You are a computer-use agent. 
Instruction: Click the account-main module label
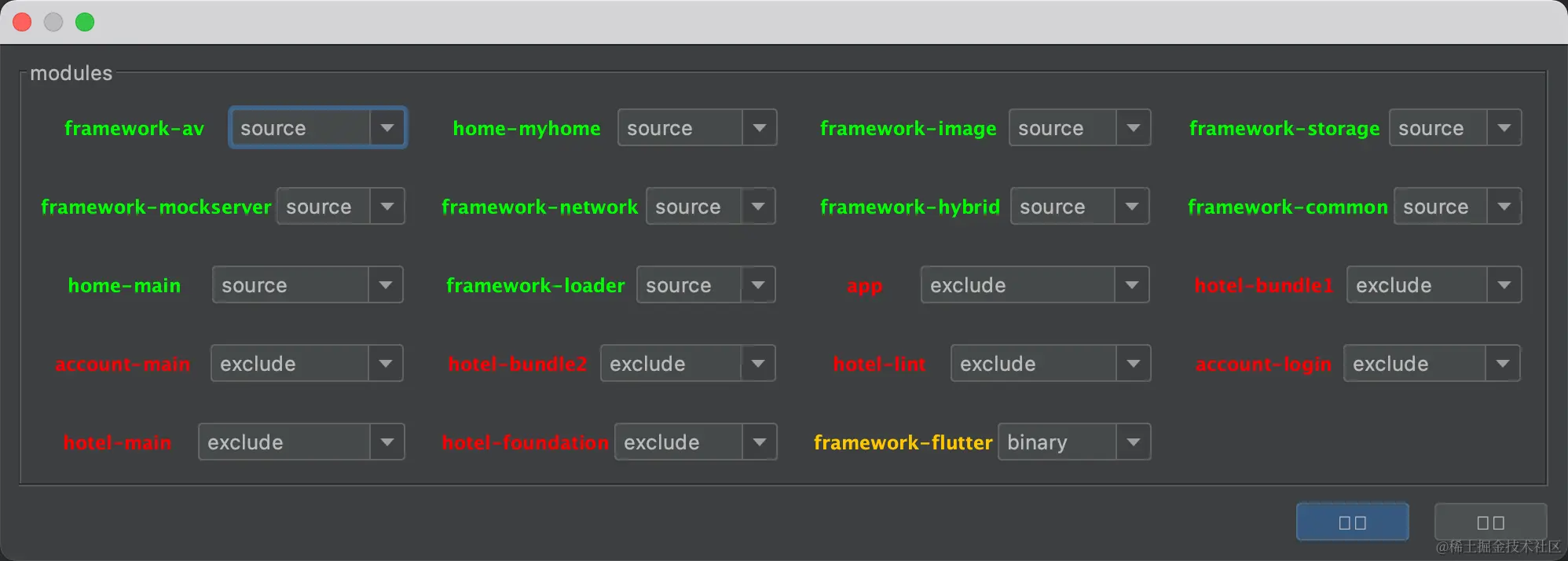pos(123,364)
